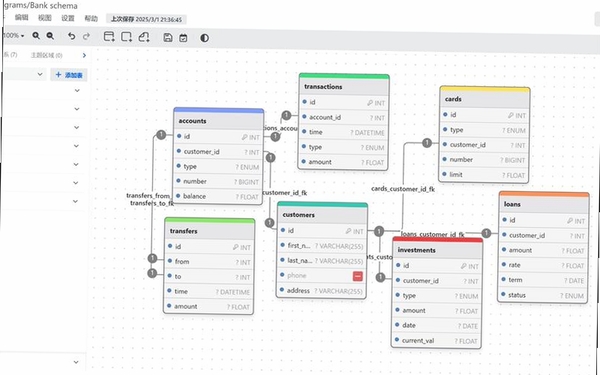
Task: Click the 添加表 add table button
Action: (69, 75)
